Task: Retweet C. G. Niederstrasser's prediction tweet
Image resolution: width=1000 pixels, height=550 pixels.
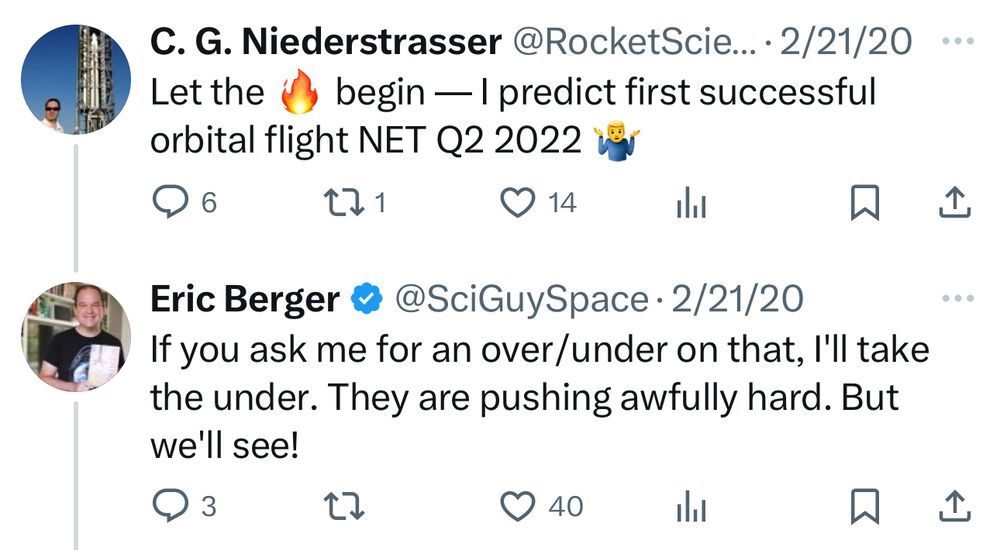Action: pos(343,204)
